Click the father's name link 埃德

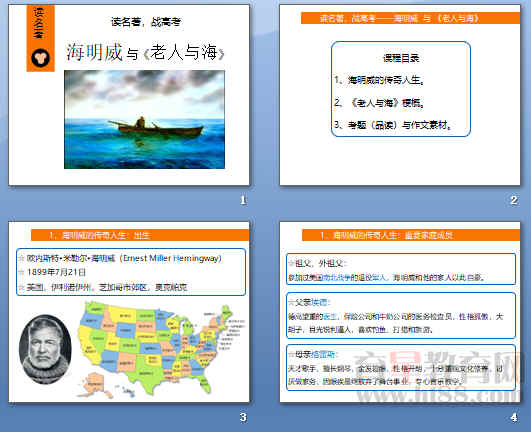(x=319, y=302)
